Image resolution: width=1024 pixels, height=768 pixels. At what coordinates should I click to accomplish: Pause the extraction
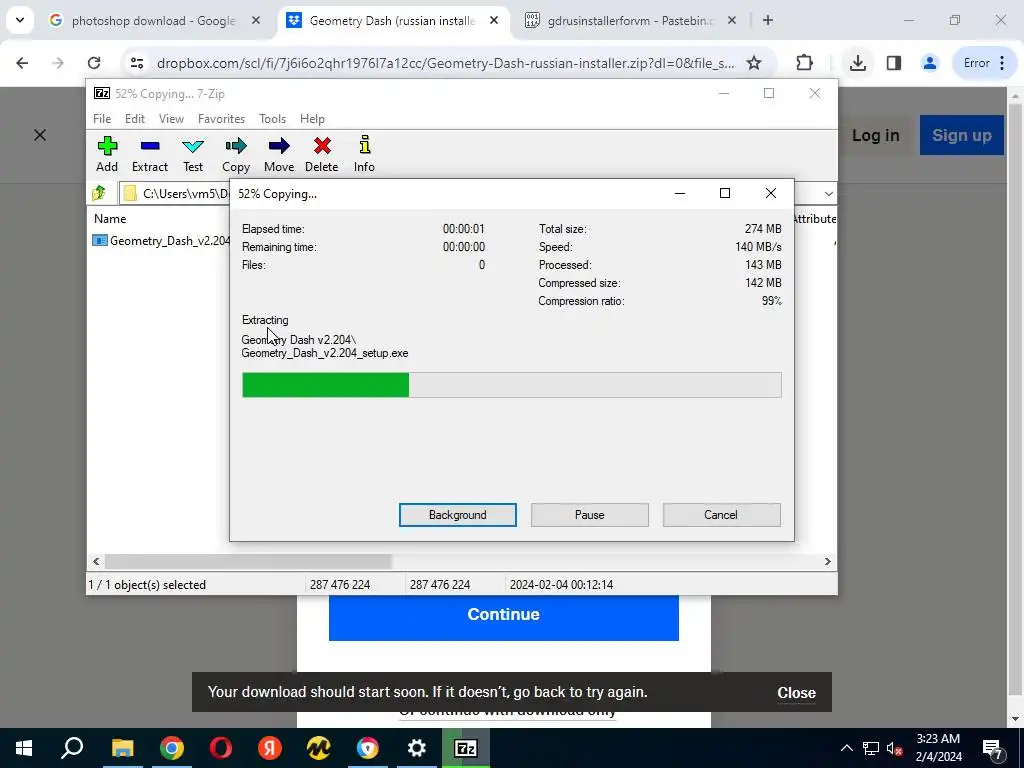click(590, 515)
